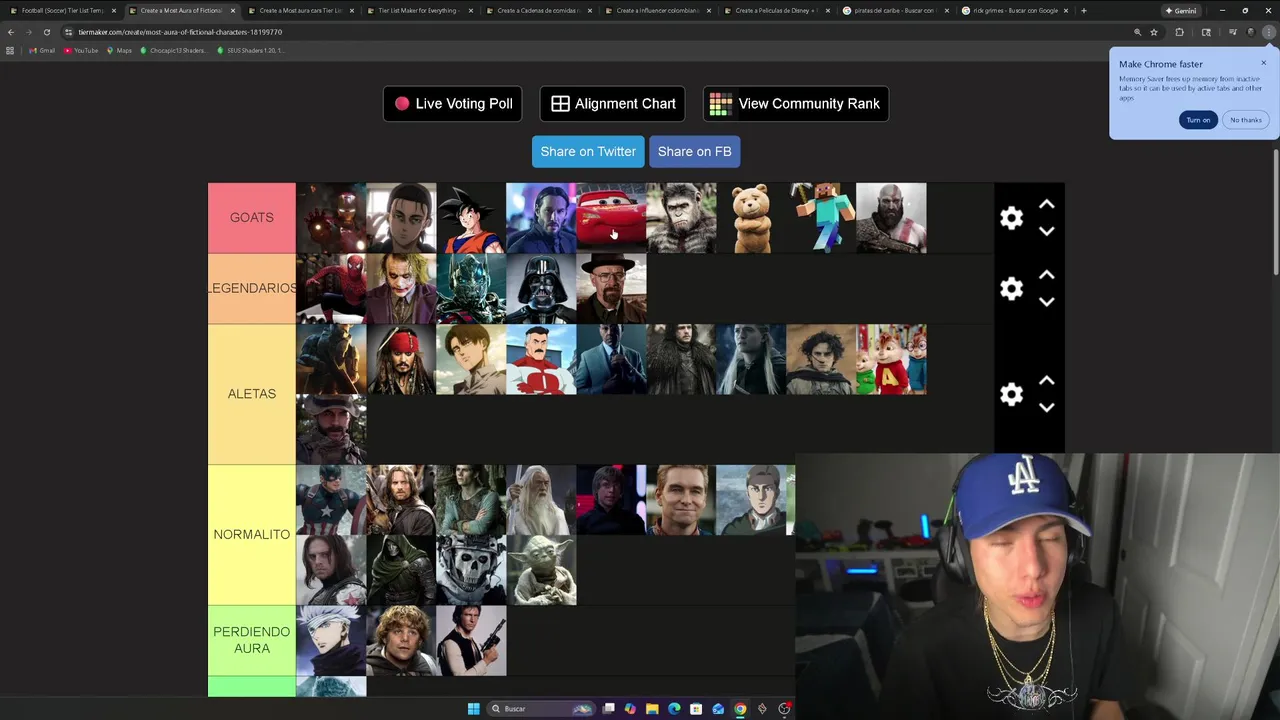Click Minecraft Steve image

pos(821,218)
